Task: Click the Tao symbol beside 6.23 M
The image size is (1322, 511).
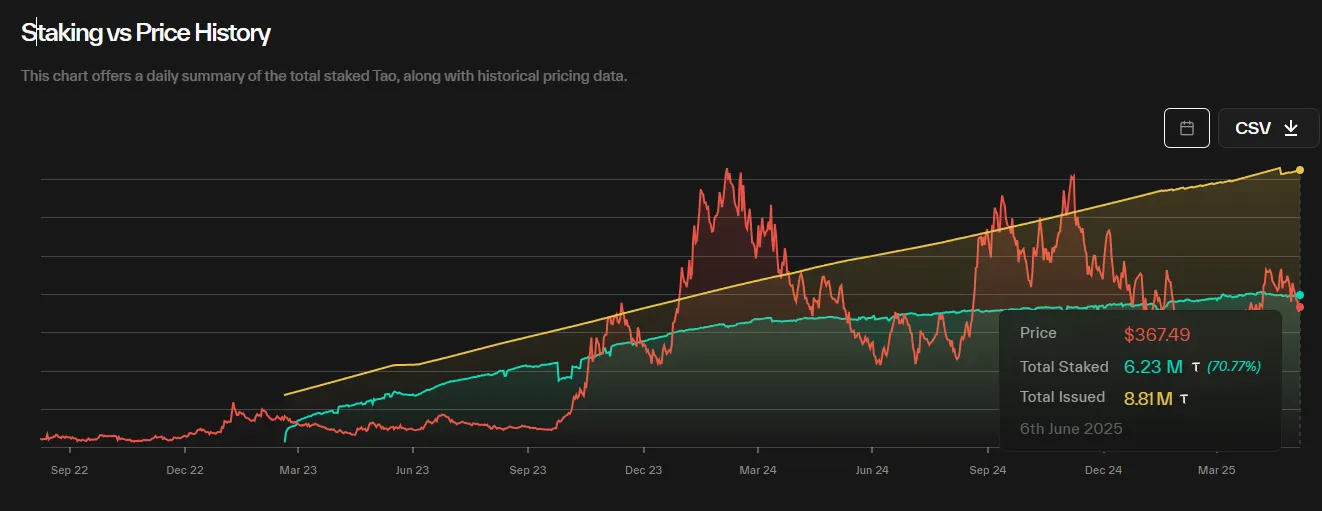Action: pyautogui.click(x=1195, y=367)
